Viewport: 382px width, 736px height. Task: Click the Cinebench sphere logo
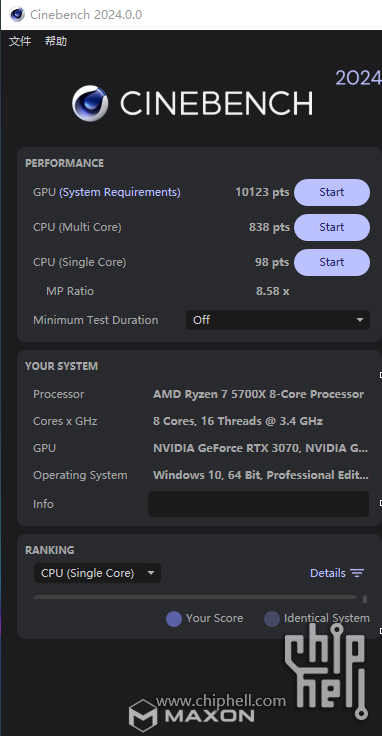coord(90,103)
